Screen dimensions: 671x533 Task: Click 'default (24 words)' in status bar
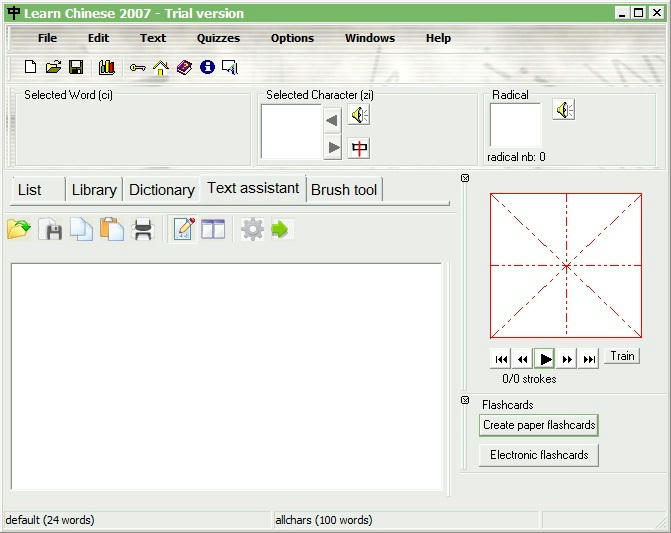click(x=50, y=520)
